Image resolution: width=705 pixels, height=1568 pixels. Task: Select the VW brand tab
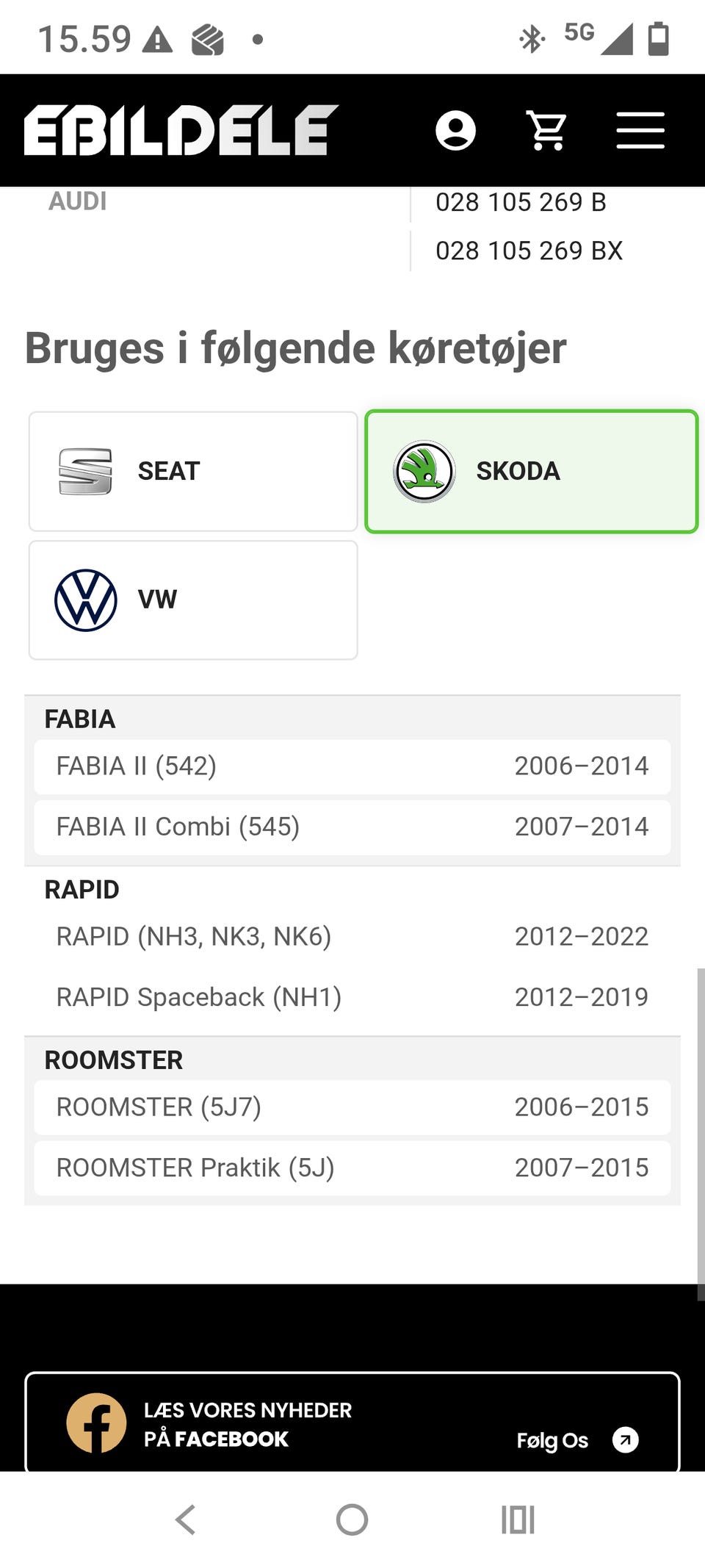[x=193, y=600]
